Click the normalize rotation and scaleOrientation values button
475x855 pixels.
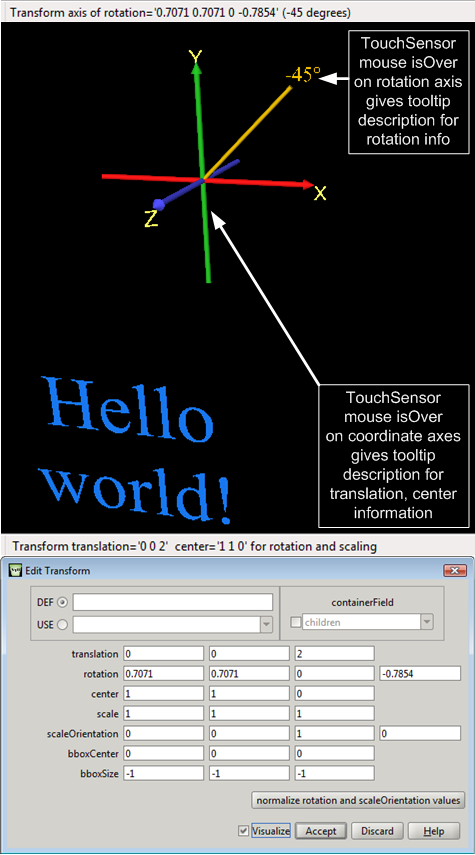pyautogui.click(x=358, y=800)
